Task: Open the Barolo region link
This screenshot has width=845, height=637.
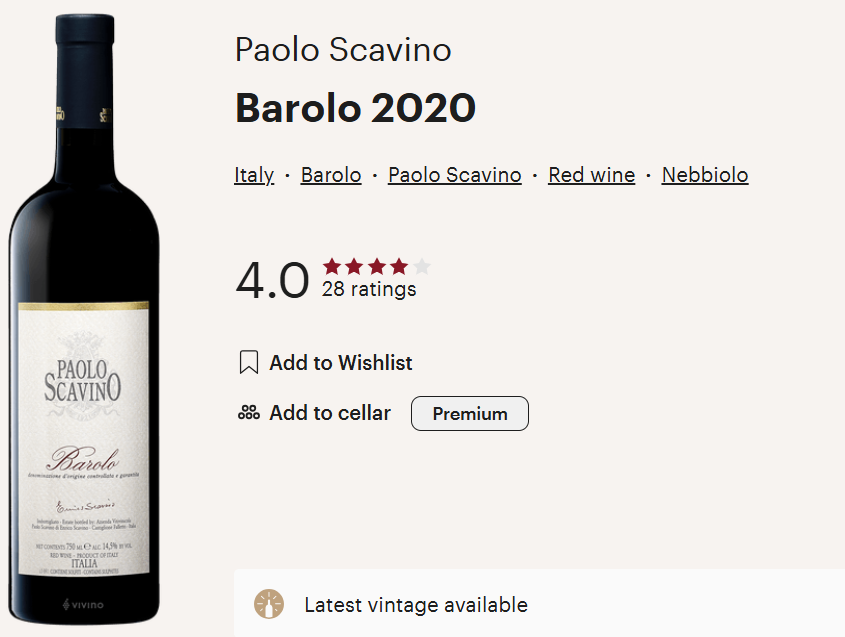Action: pos(331,175)
